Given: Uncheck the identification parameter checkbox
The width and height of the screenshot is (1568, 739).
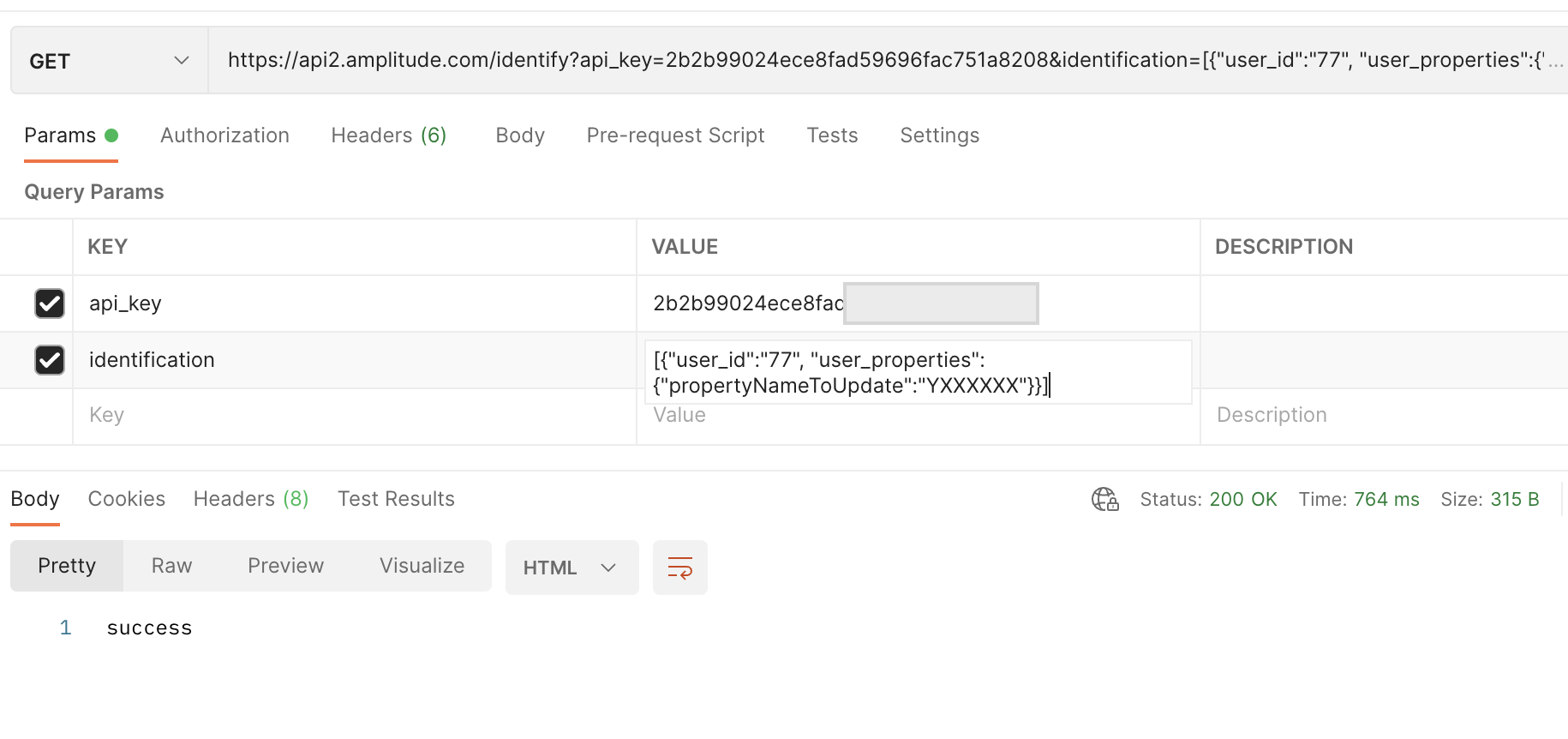Looking at the screenshot, I should (x=50, y=360).
